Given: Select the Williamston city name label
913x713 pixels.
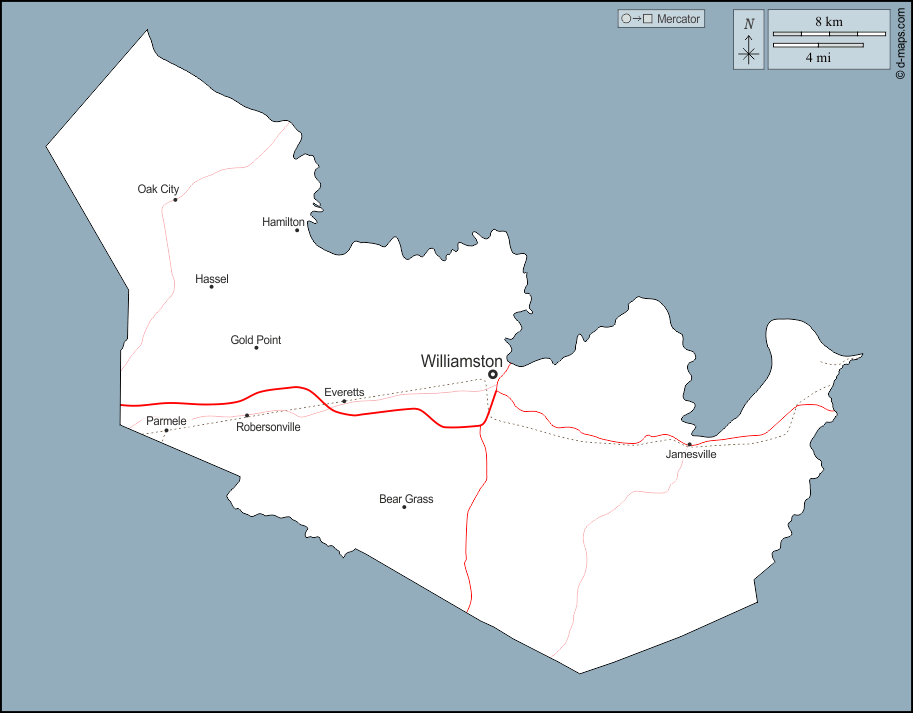Looking at the screenshot, I should tap(461, 360).
